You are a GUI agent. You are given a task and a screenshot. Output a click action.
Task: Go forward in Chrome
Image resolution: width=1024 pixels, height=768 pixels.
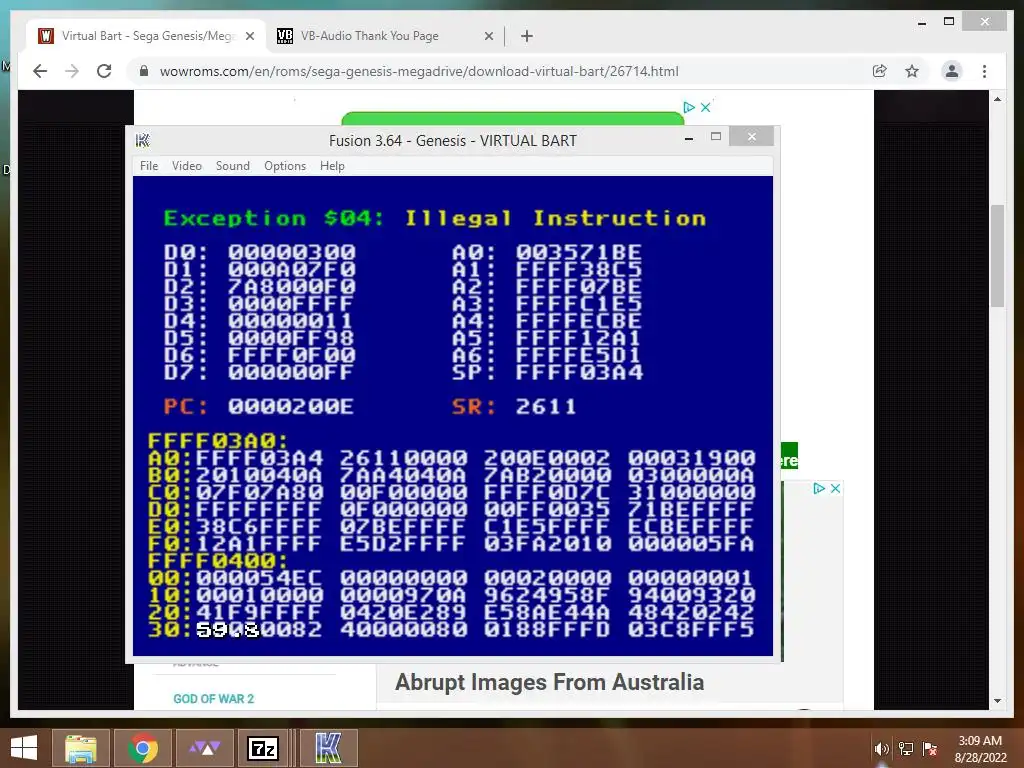click(x=72, y=71)
